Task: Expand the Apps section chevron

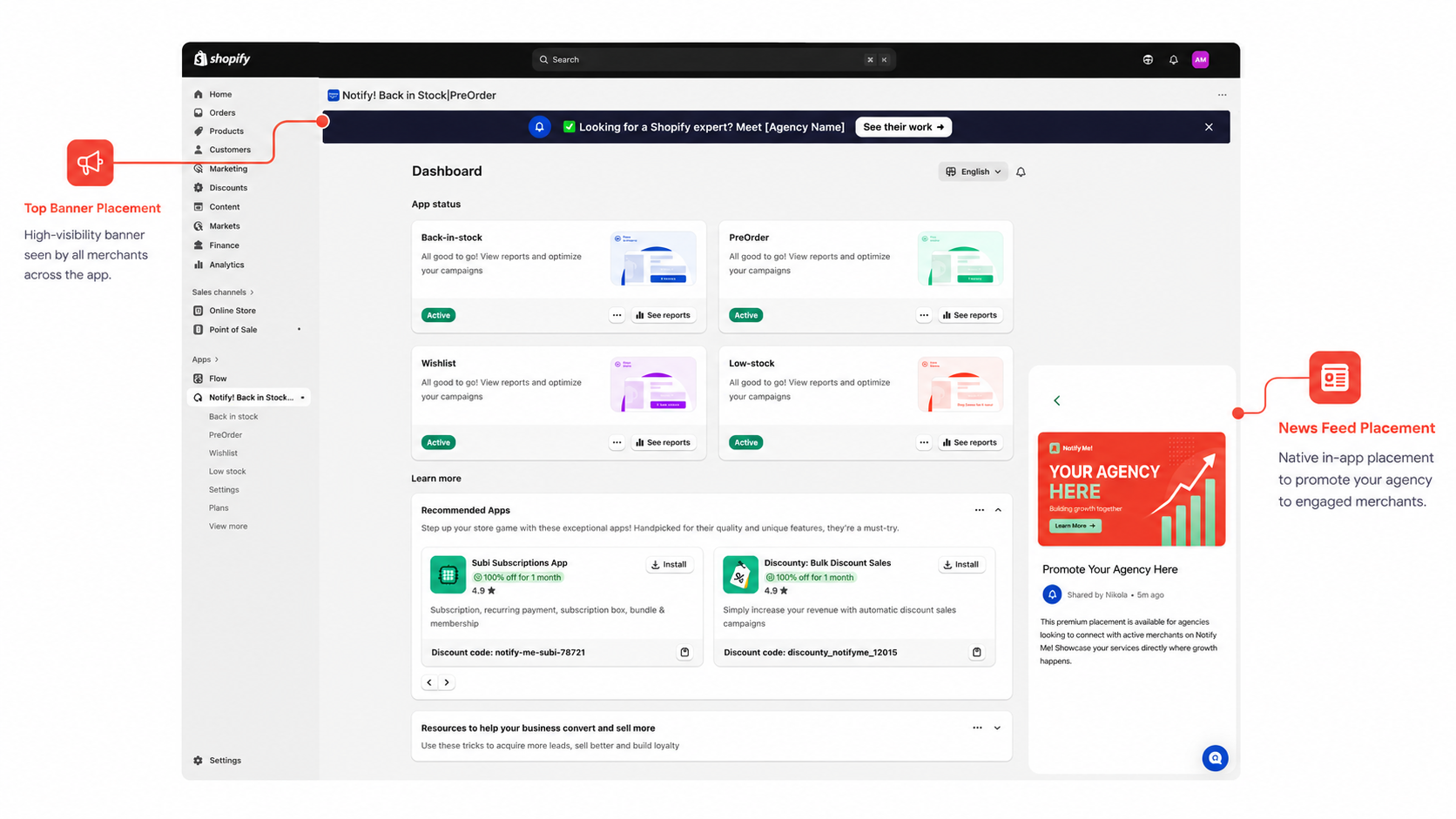Action: click(x=217, y=359)
